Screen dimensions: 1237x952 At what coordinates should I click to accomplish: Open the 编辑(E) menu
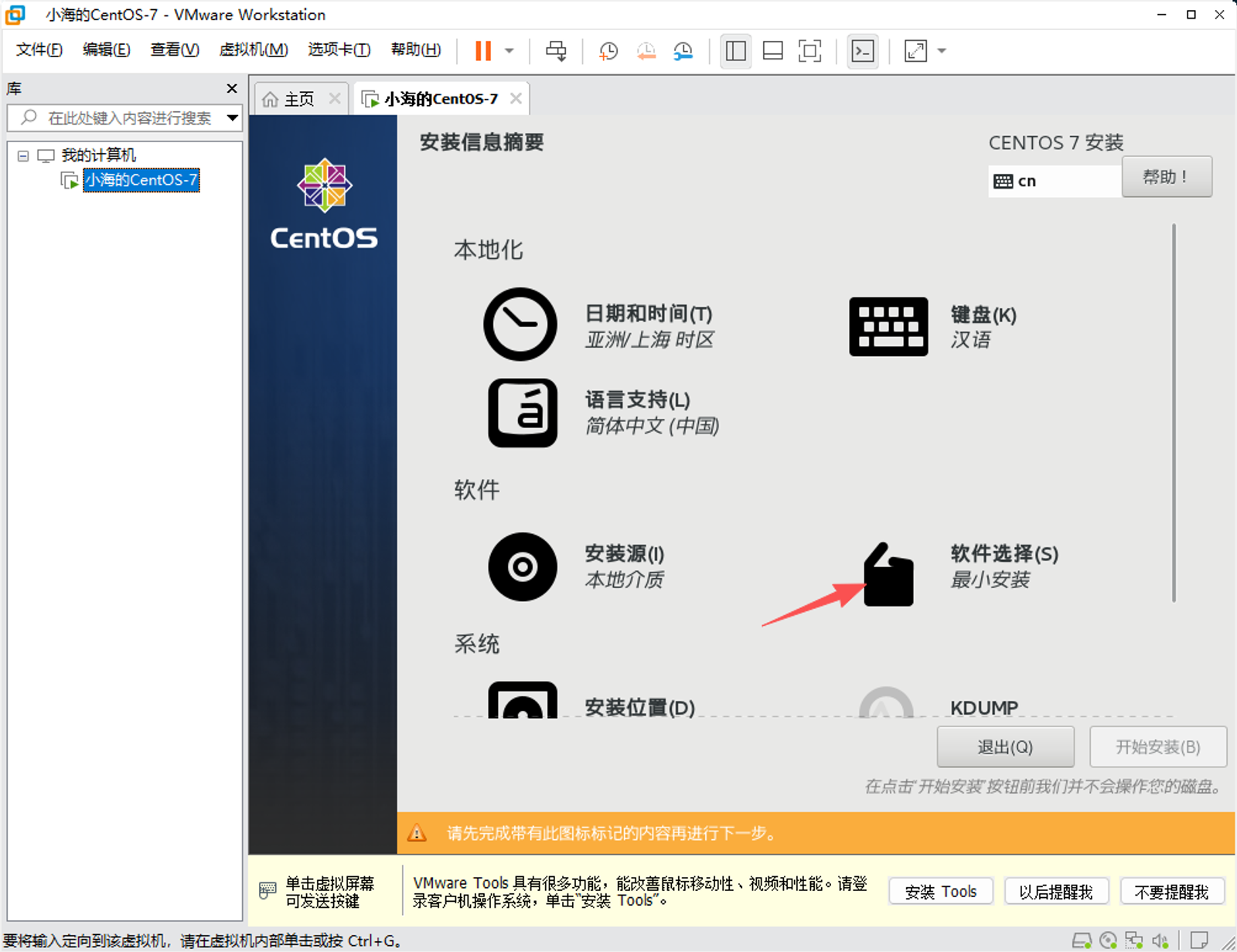point(107,50)
